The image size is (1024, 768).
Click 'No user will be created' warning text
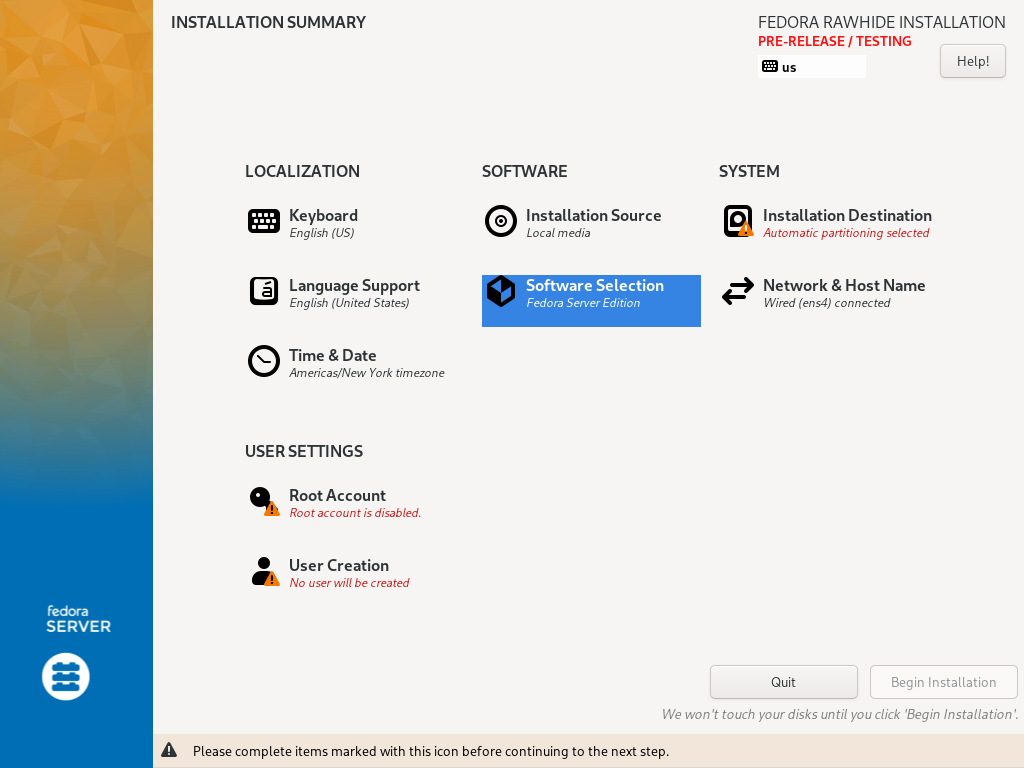point(349,583)
